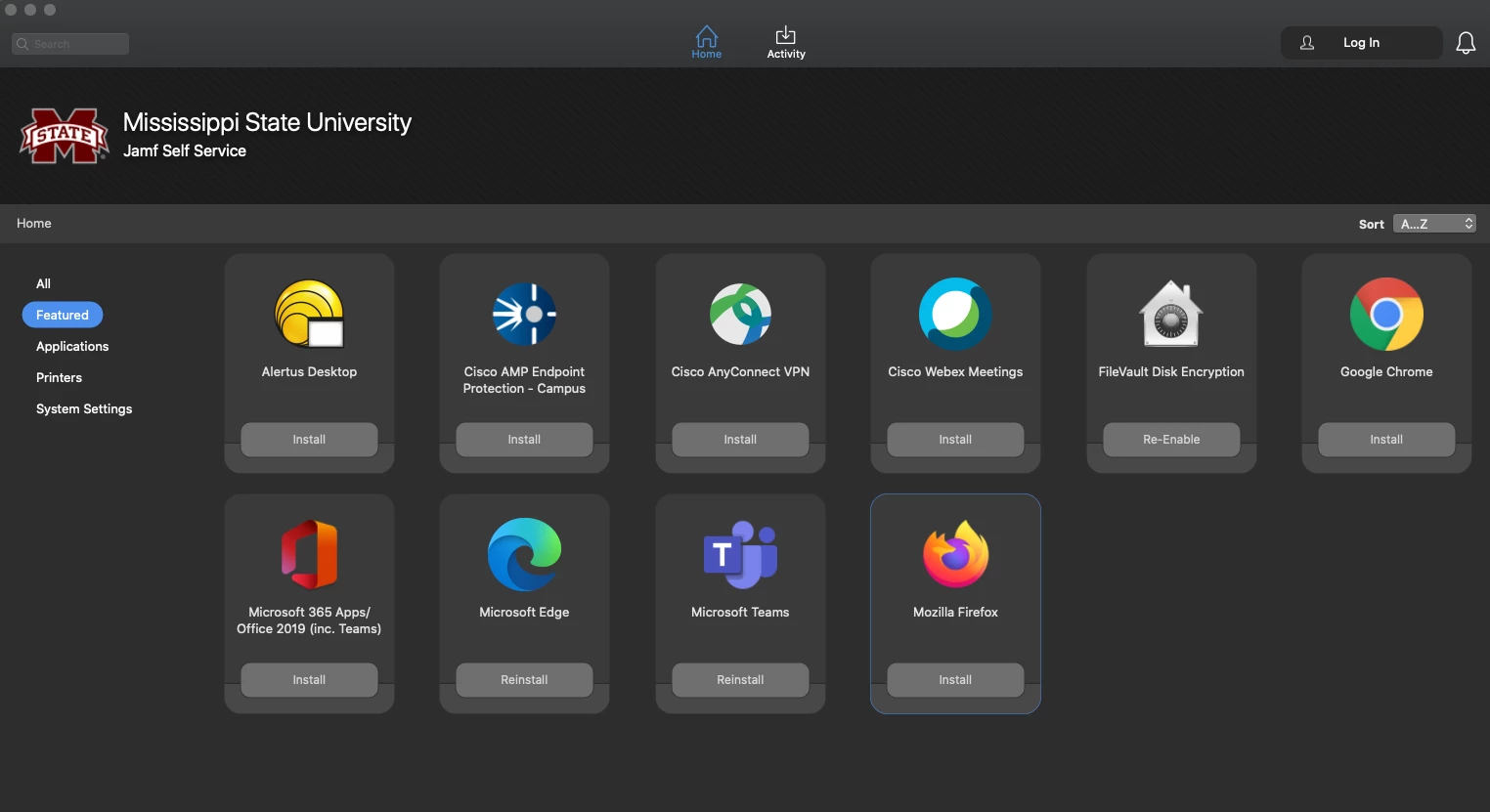Click the Microsoft 365 Office icon
Image resolution: width=1490 pixels, height=812 pixels.
309,554
